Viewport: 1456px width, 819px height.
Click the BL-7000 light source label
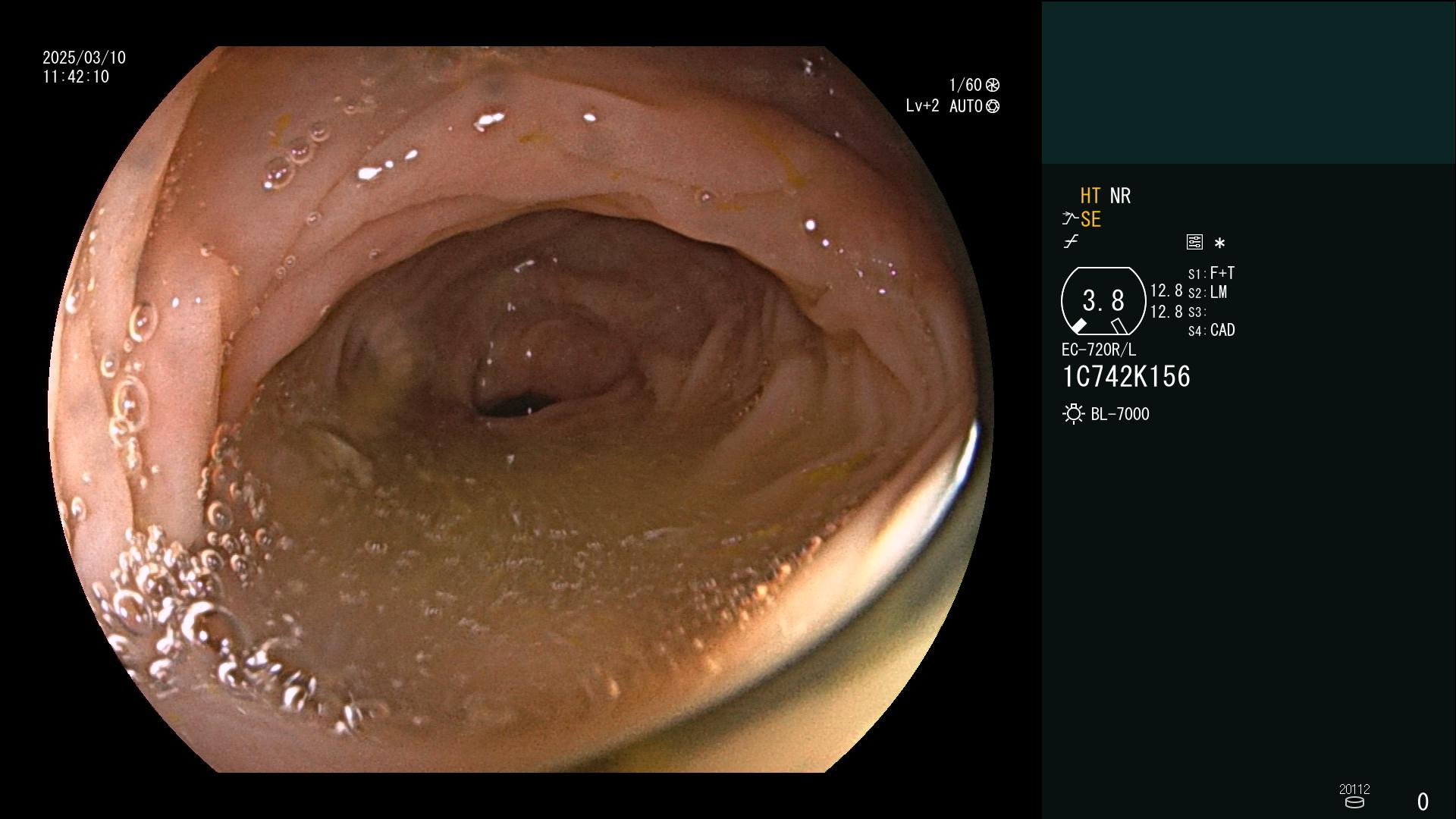click(1120, 414)
